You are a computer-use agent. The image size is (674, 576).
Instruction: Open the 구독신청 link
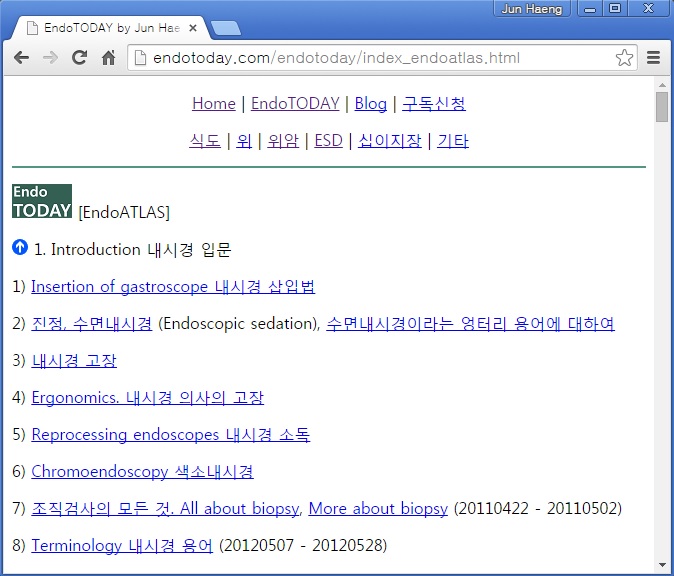click(434, 104)
